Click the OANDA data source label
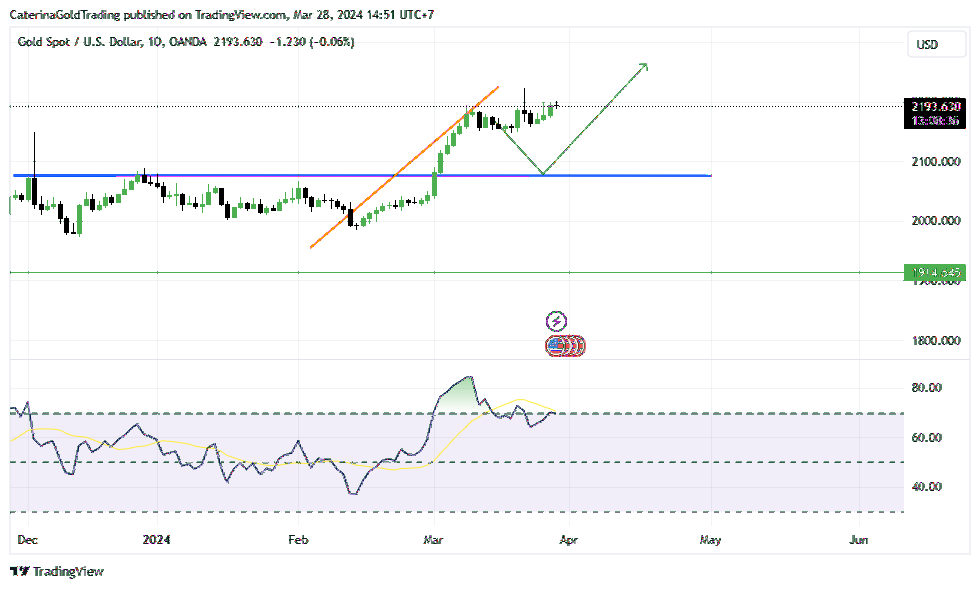980x589 pixels. [188, 42]
